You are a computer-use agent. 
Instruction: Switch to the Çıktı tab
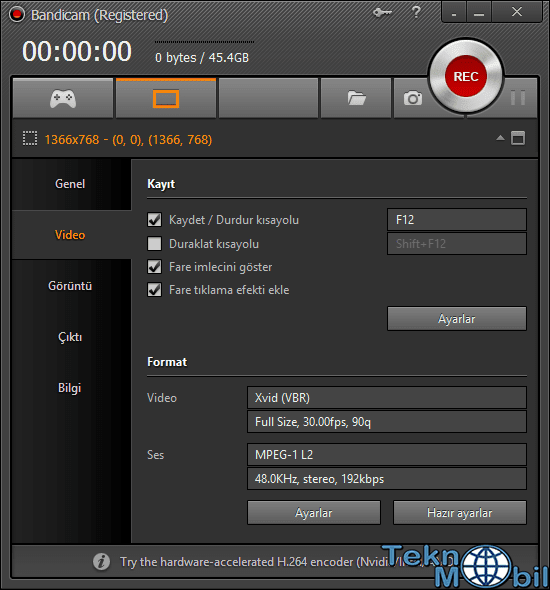point(71,337)
